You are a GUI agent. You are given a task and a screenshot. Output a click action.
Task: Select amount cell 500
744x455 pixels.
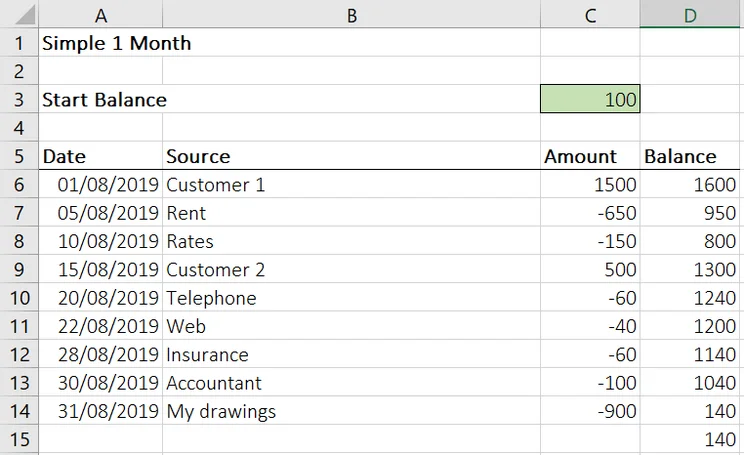pyautogui.click(x=590, y=269)
